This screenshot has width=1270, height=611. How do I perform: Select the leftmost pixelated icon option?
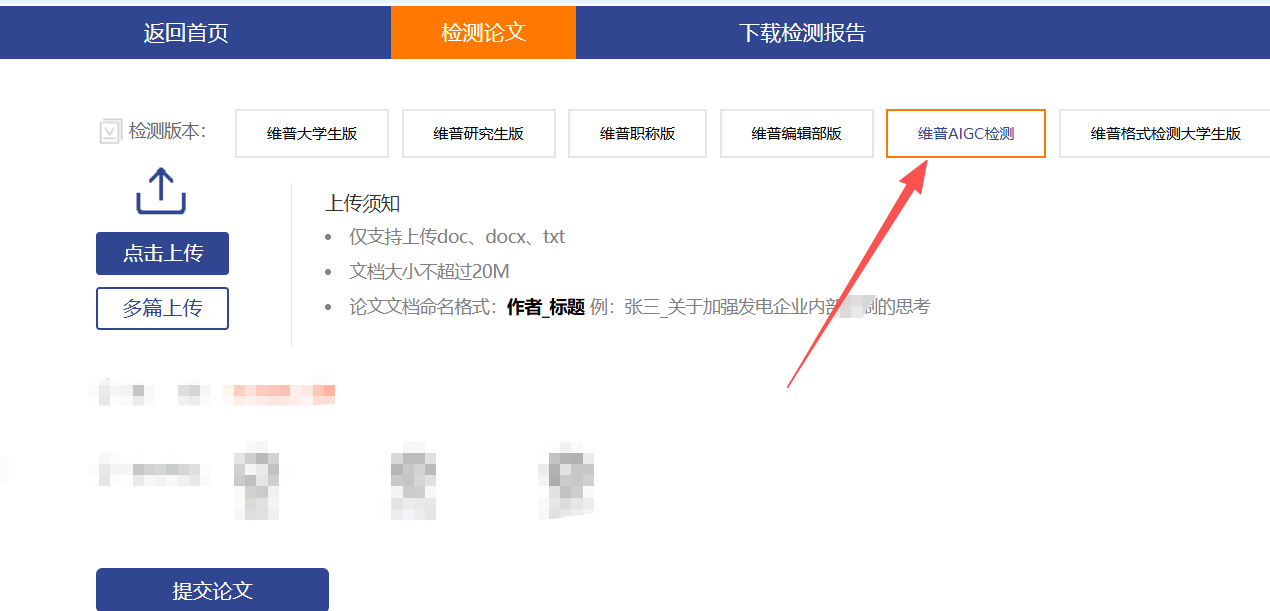[x=256, y=480]
